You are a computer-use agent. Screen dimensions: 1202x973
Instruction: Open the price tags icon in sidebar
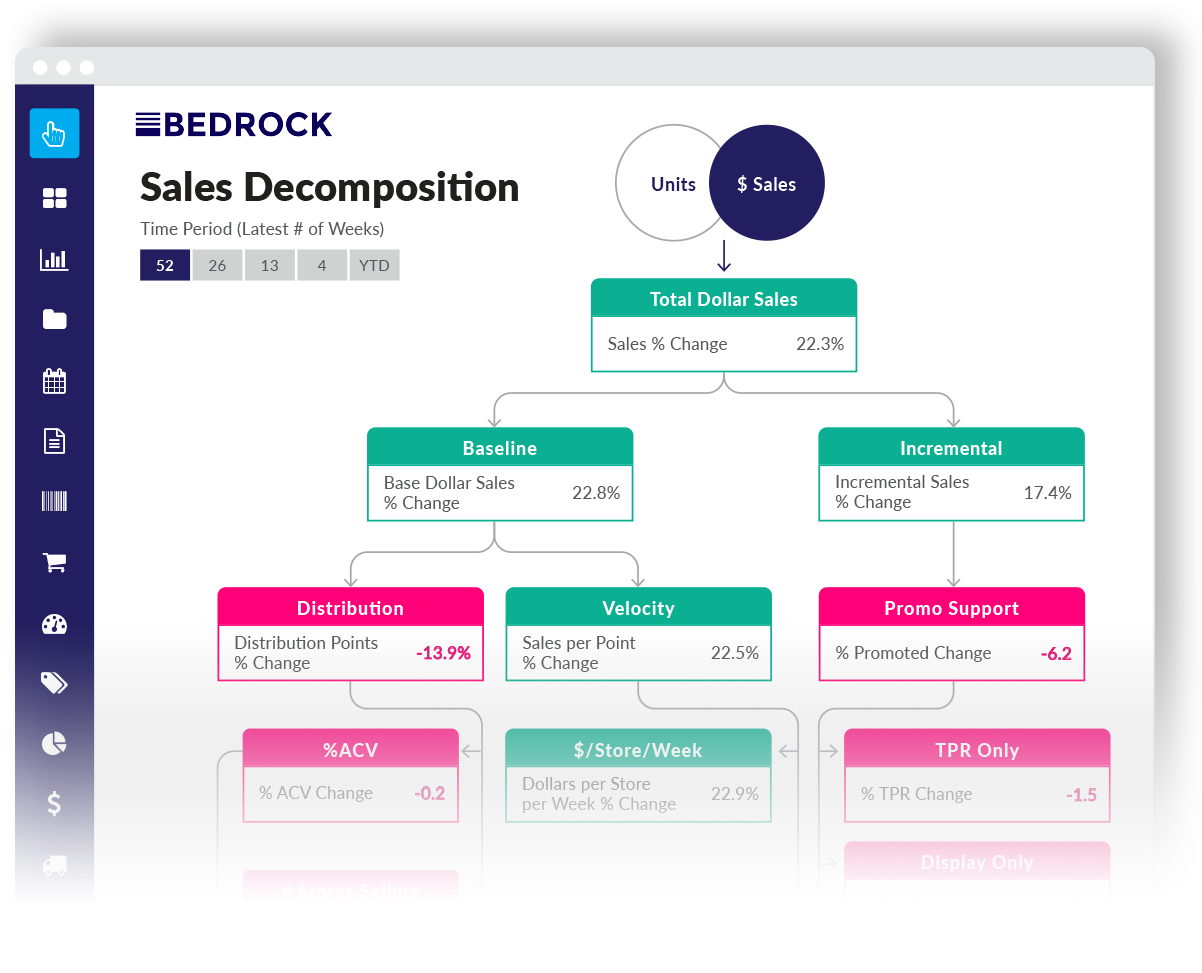(x=54, y=683)
